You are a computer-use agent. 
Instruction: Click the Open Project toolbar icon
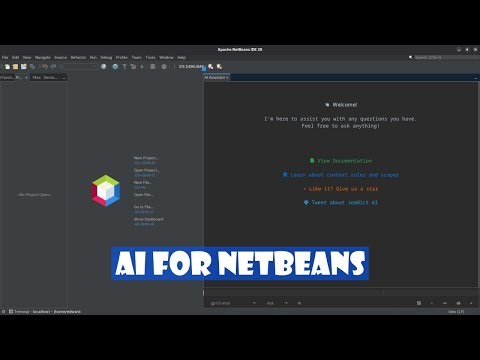tap(24, 67)
